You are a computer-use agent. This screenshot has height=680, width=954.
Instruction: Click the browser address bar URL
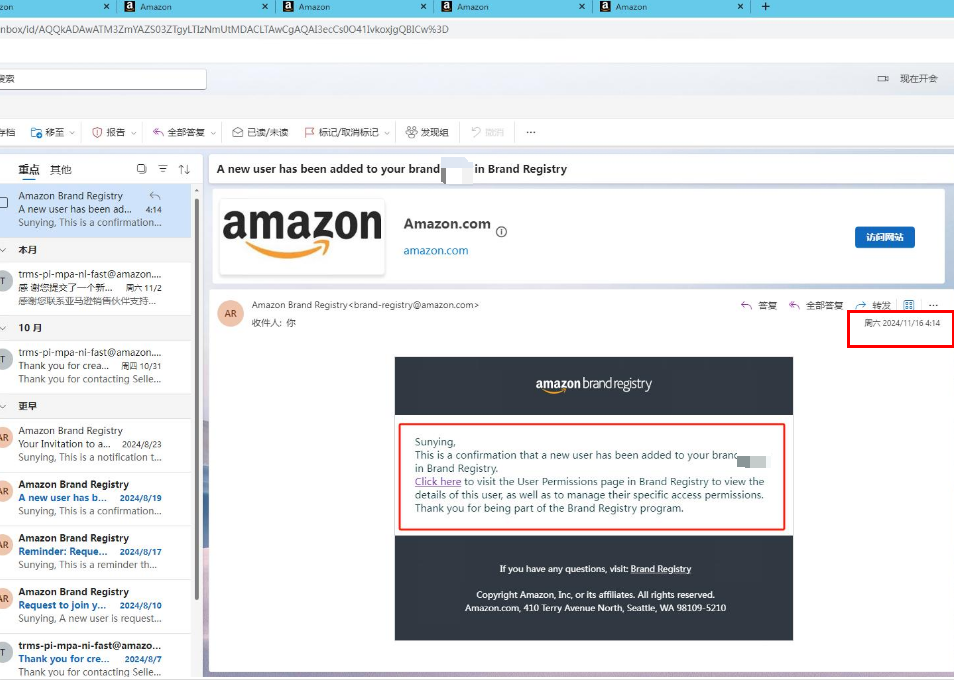pos(225,29)
